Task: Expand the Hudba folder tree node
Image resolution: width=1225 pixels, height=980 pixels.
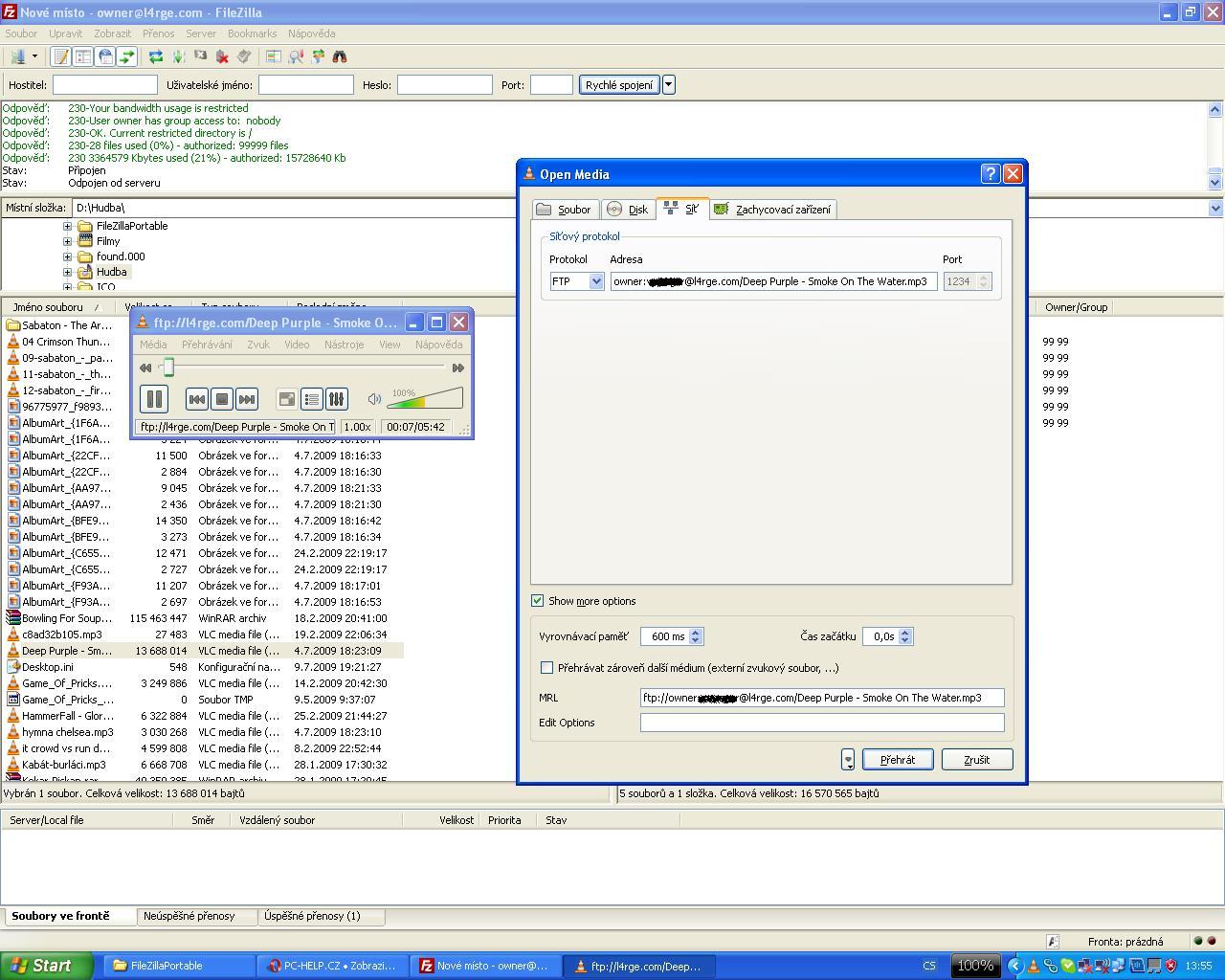Action: coord(67,273)
